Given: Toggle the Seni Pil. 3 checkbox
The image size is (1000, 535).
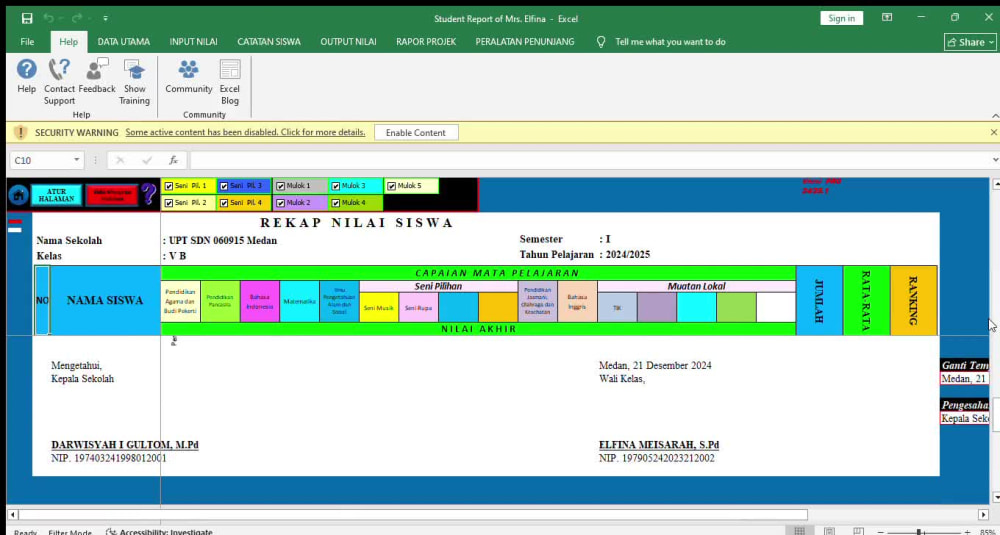Looking at the screenshot, I should coord(224,186).
